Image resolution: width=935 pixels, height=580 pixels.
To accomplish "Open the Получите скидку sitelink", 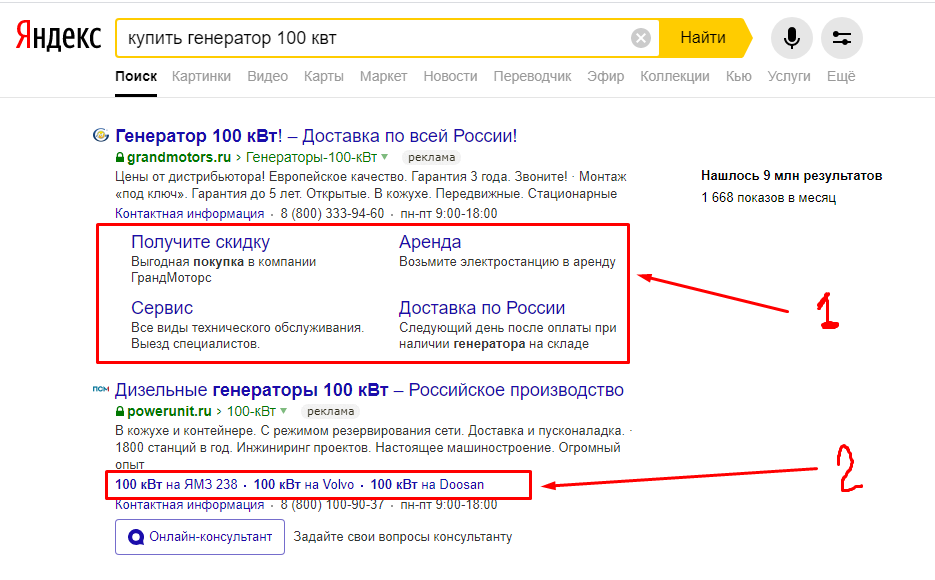I will (200, 242).
